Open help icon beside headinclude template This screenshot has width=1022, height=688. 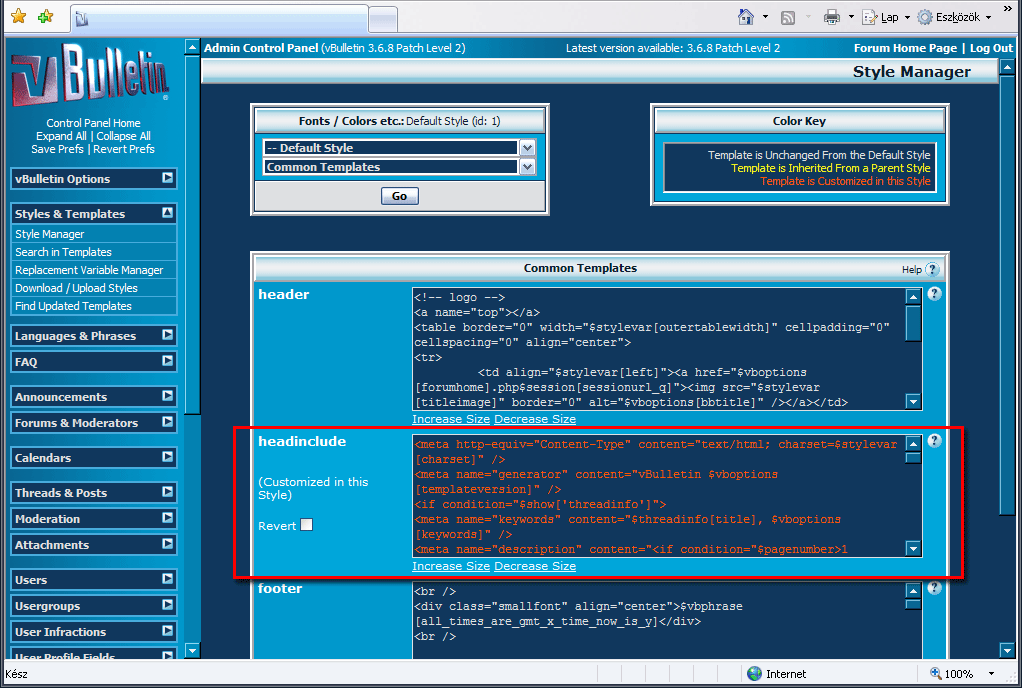pyautogui.click(x=934, y=441)
